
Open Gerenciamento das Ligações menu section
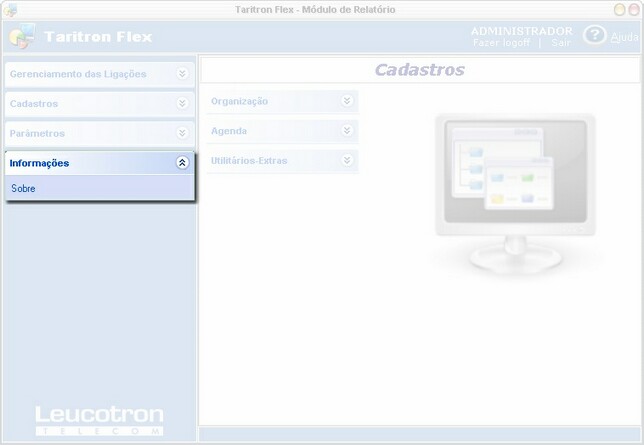pos(100,74)
